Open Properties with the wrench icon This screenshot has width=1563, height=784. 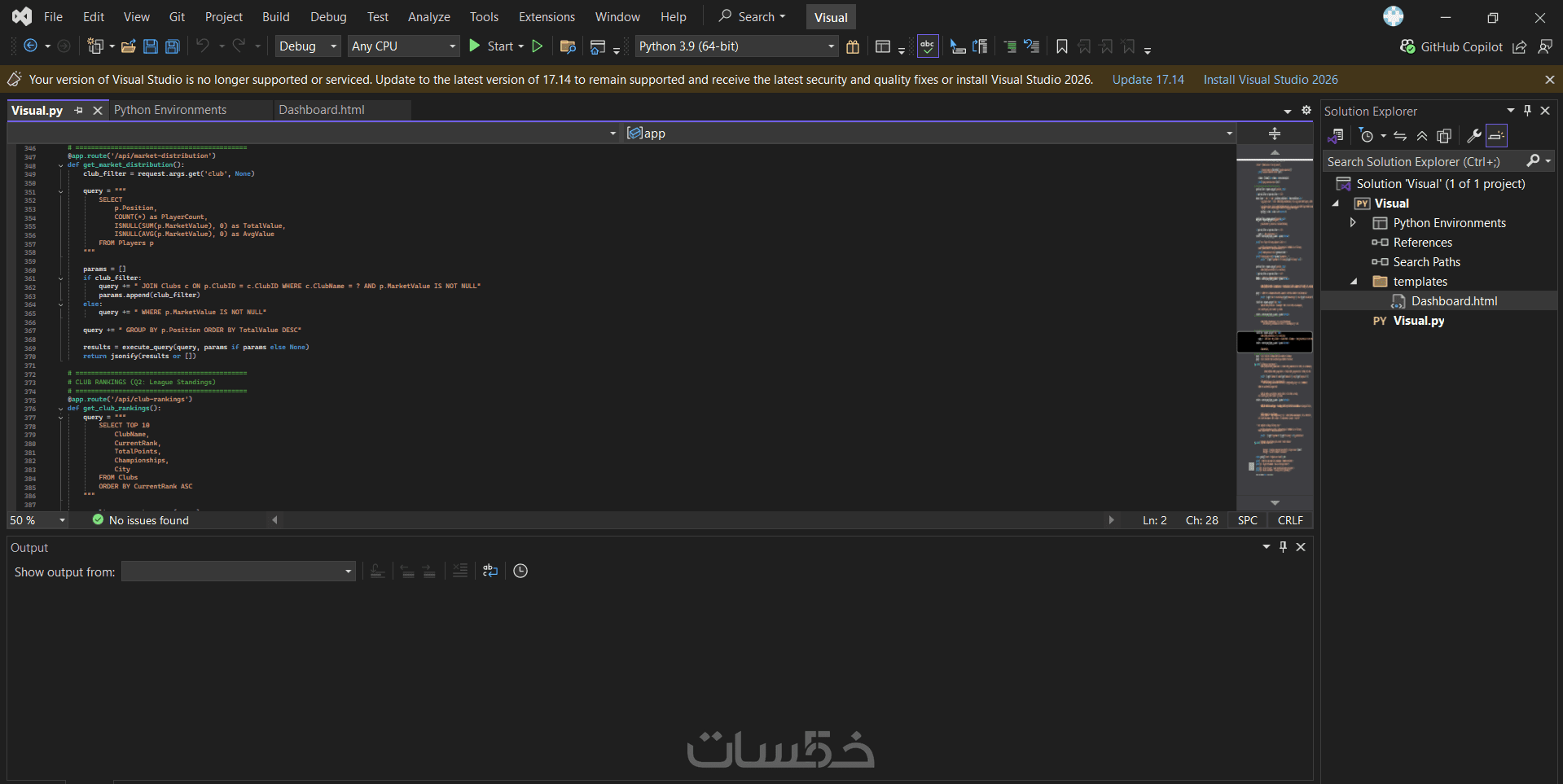[x=1474, y=136]
